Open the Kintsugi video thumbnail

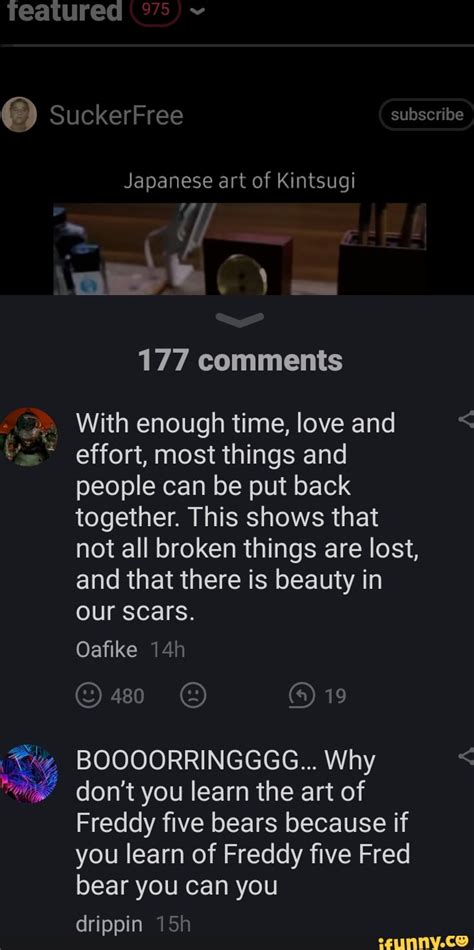[239, 249]
